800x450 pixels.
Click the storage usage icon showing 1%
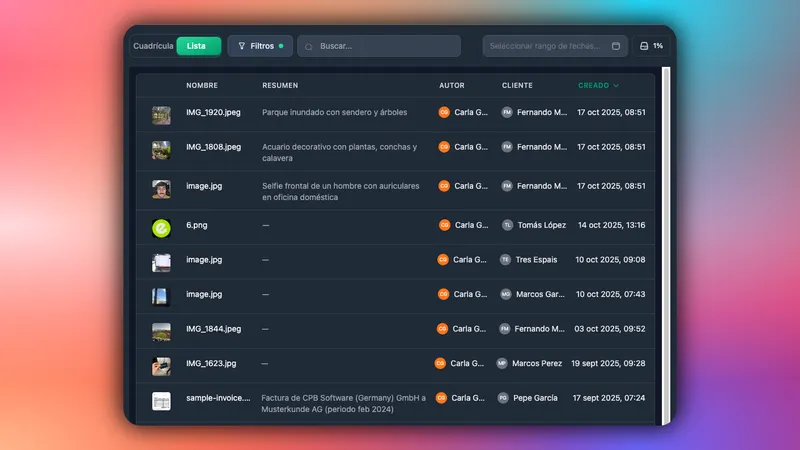644,46
